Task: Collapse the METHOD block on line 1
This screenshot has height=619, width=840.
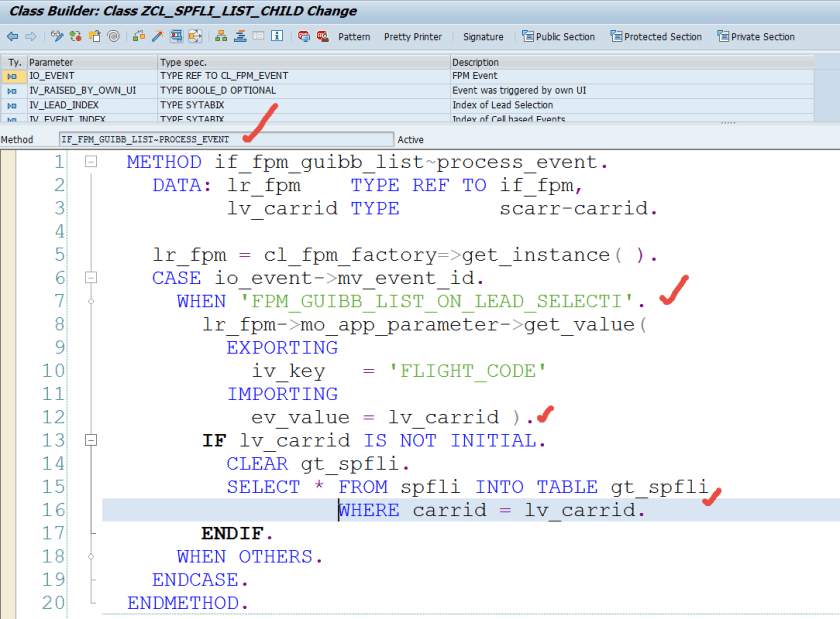Action: tap(91, 161)
